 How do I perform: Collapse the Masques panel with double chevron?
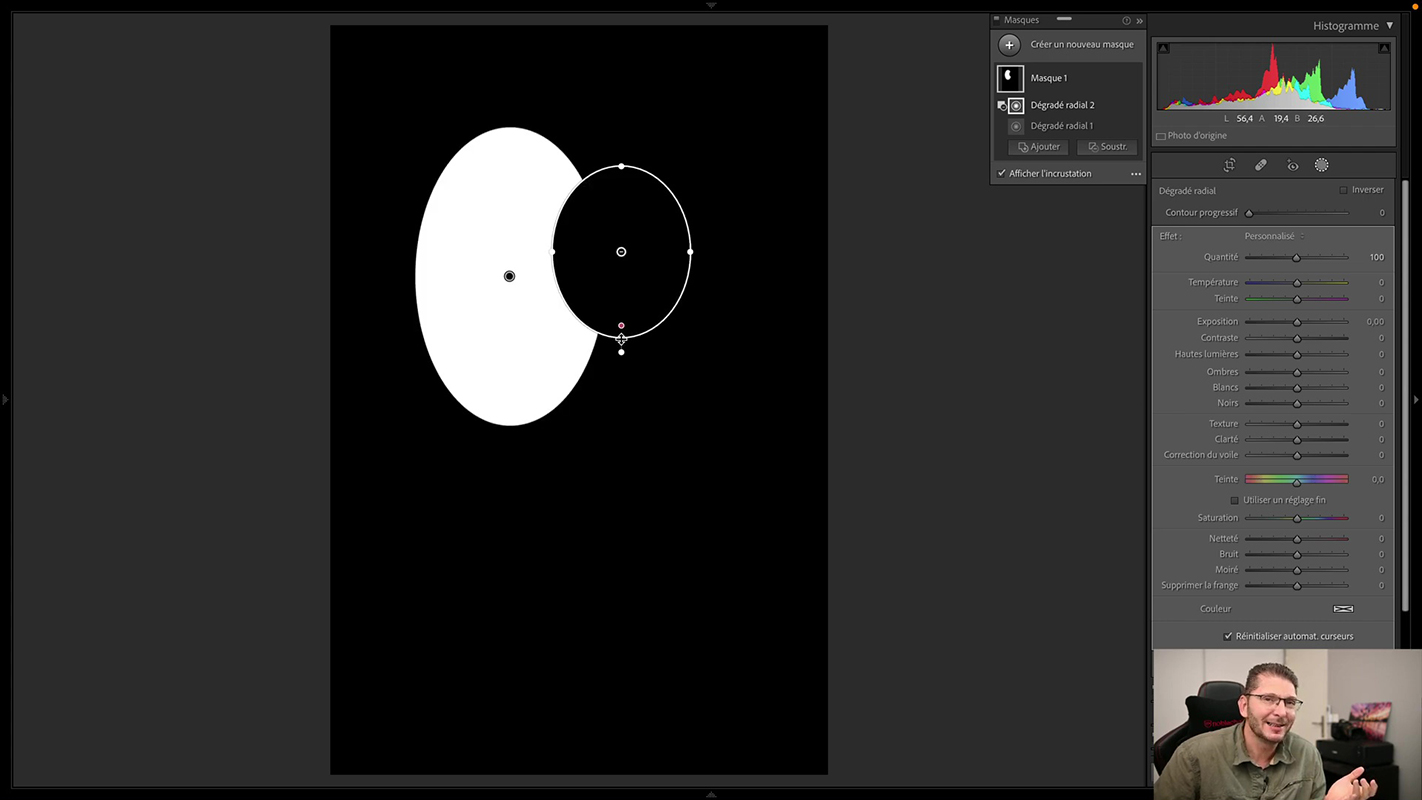coord(1139,20)
